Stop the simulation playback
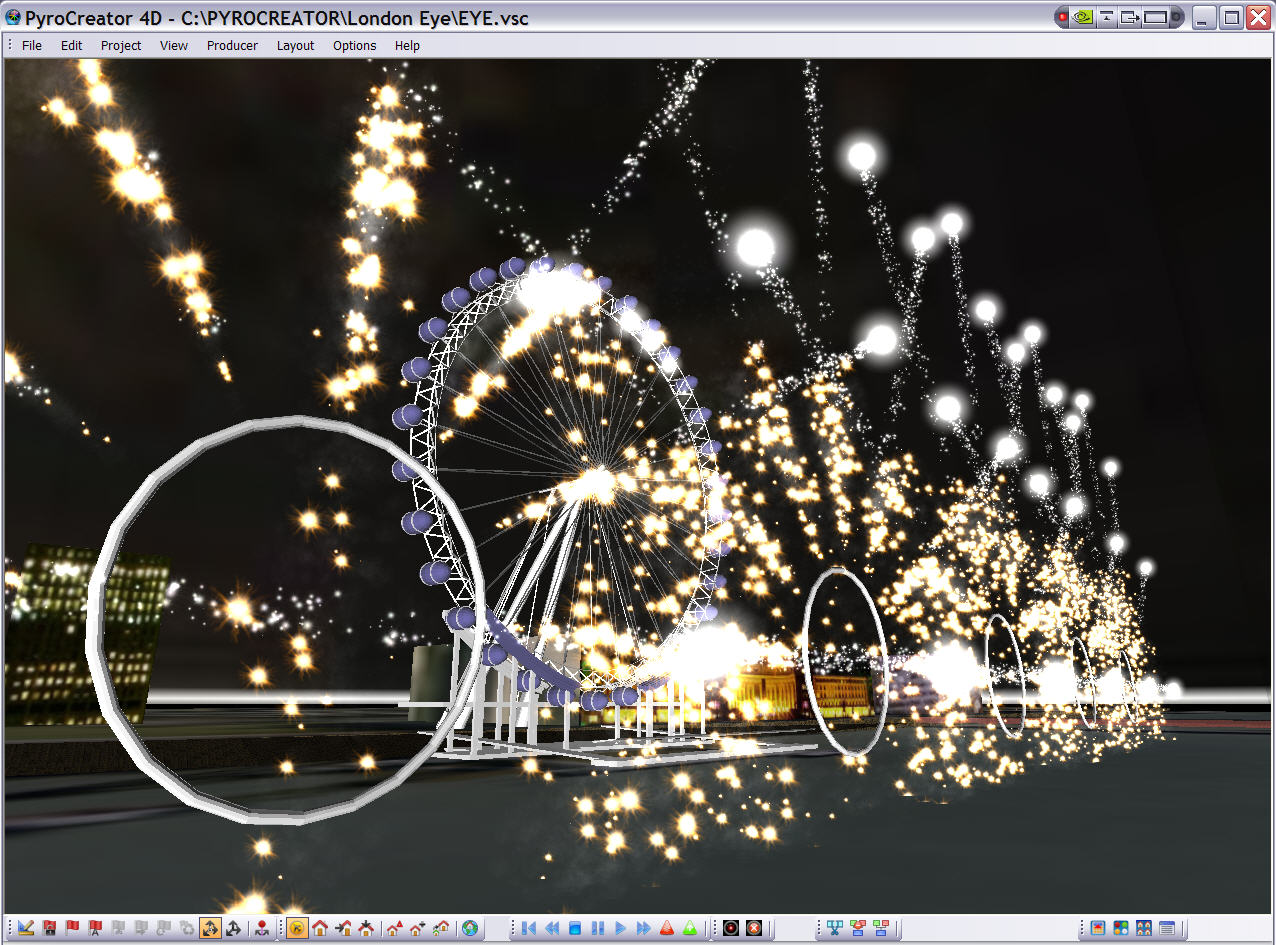The image size is (1276, 945). (574, 928)
